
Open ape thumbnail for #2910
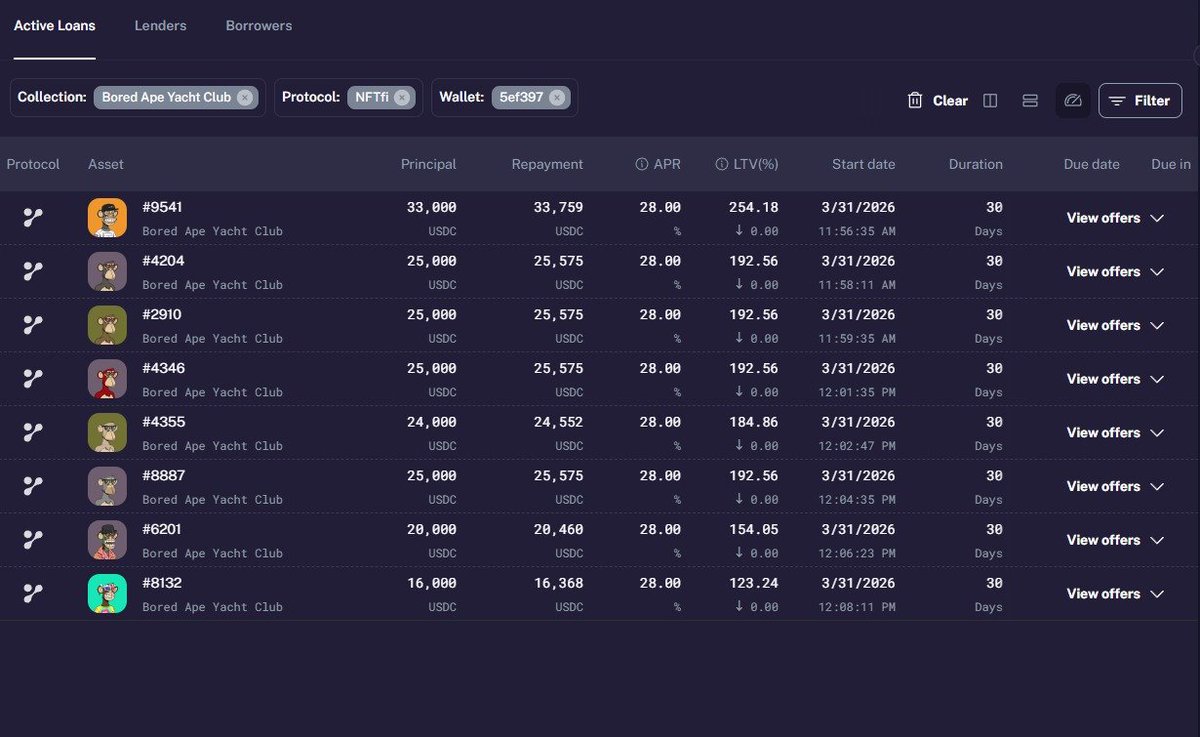tap(107, 325)
